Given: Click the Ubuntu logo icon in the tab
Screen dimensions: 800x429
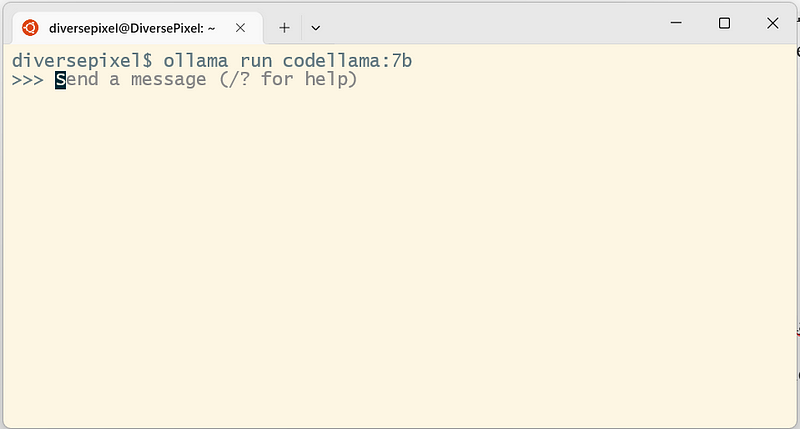Looking at the screenshot, I should [30, 28].
